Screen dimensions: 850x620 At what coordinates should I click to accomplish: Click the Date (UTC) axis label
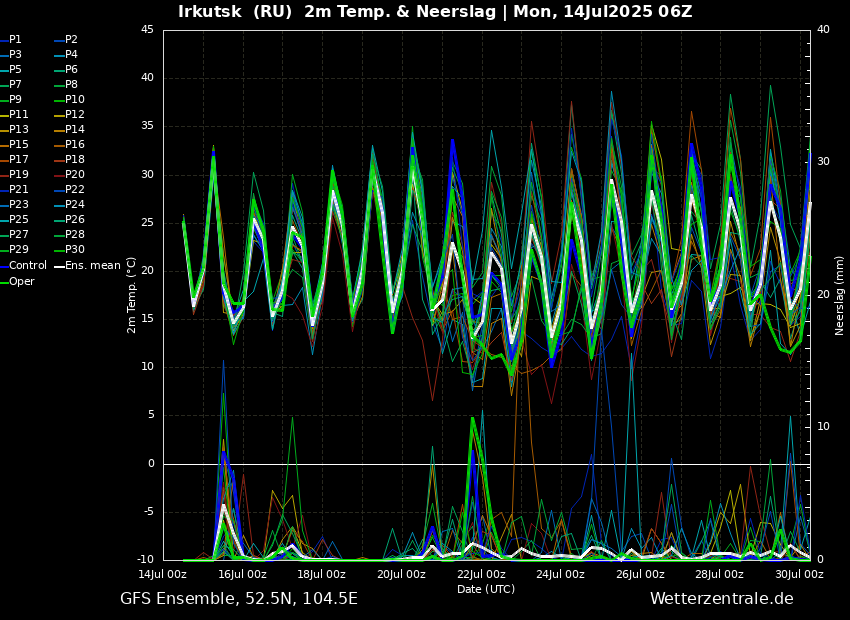[486, 589]
